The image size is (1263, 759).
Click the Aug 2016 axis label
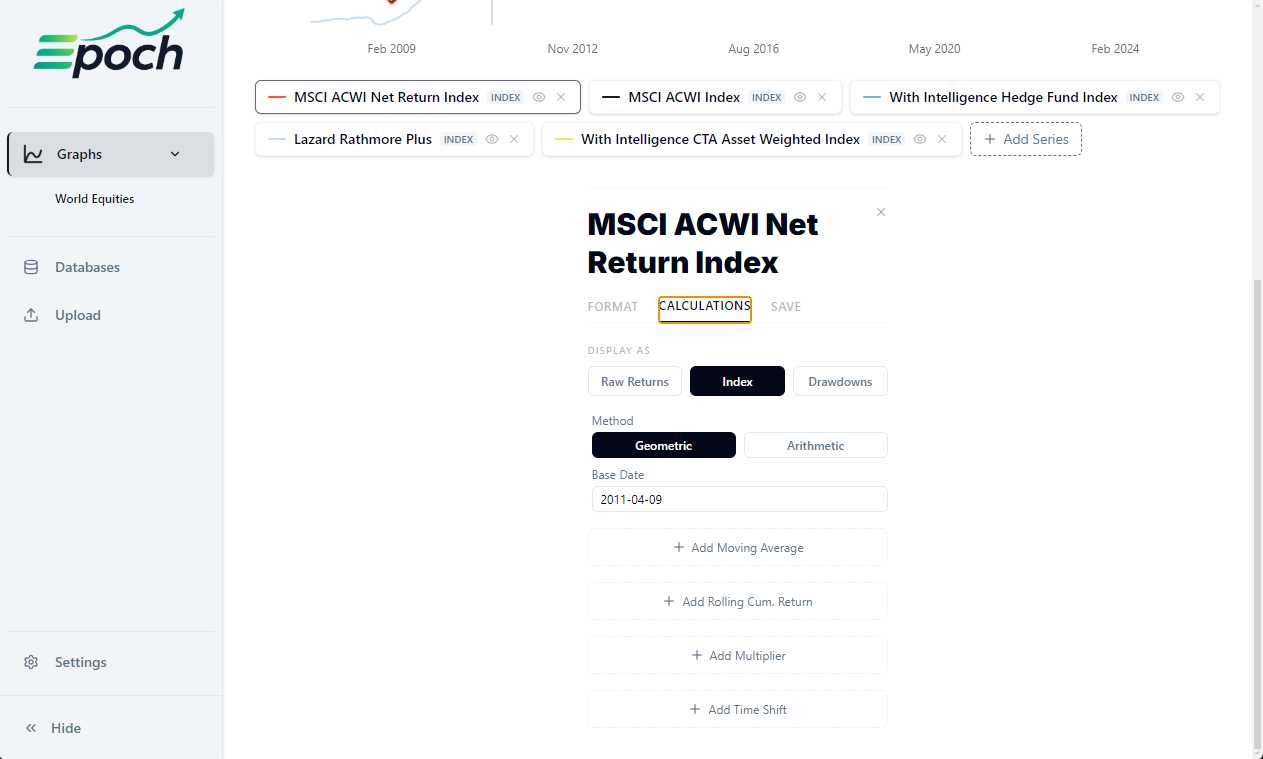pos(753,49)
